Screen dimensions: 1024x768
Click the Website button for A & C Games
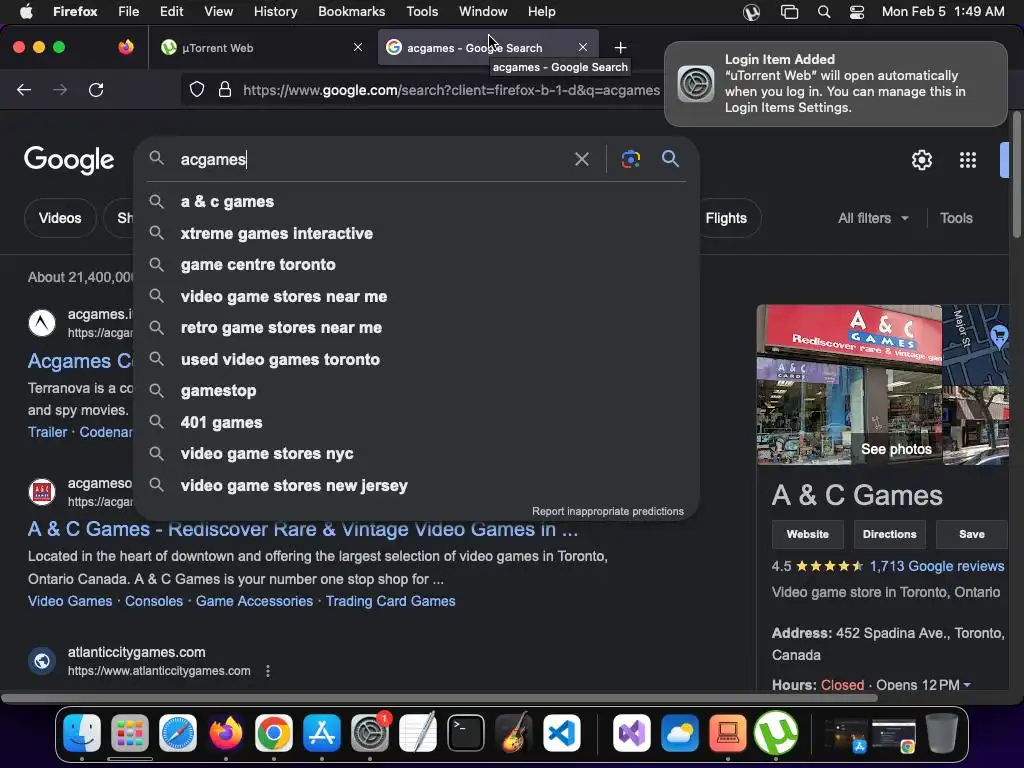(807, 534)
